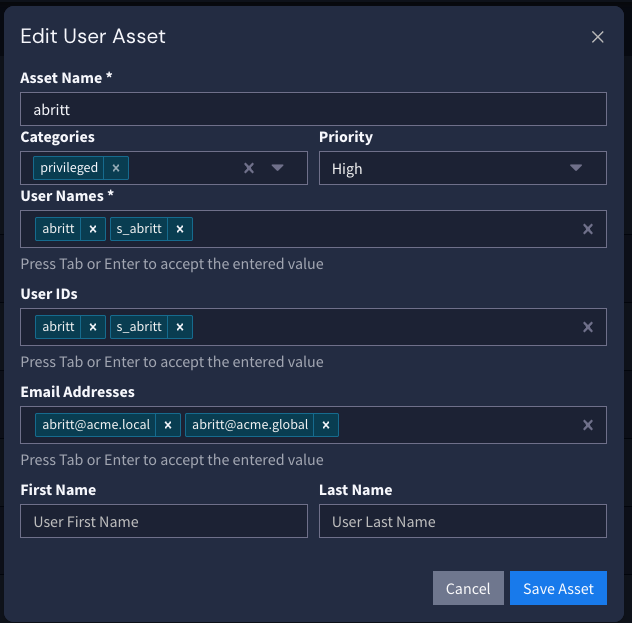Remove the privileged category tag
This screenshot has height=623, width=632.
[x=116, y=168]
